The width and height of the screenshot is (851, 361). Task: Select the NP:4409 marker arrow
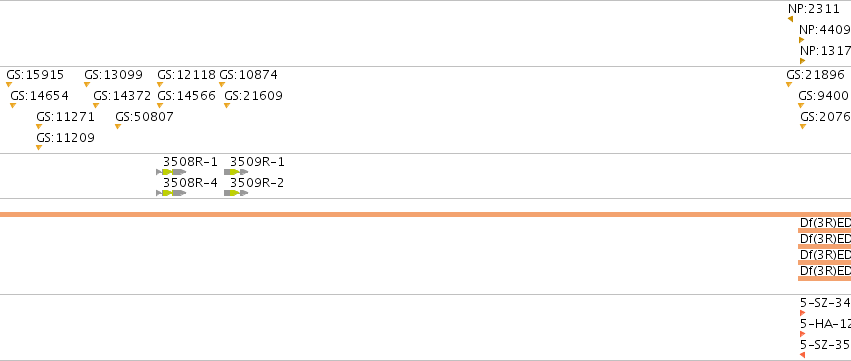[x=802, y=40]
